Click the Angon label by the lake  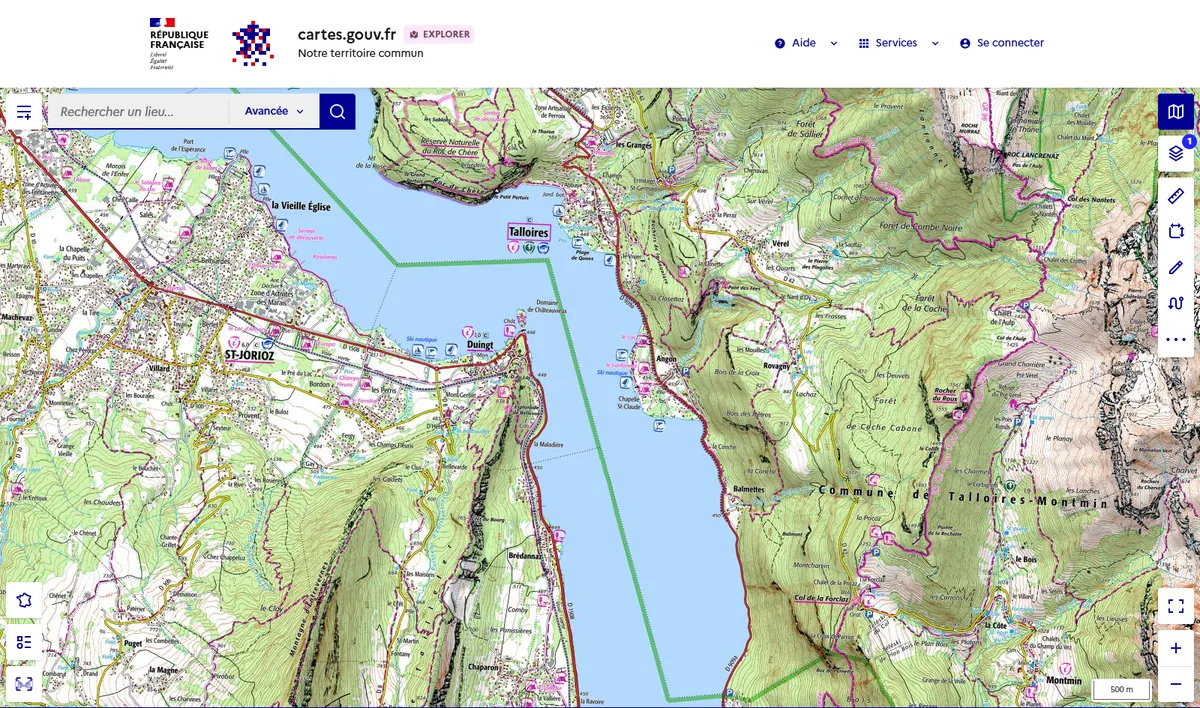(667, 358)
